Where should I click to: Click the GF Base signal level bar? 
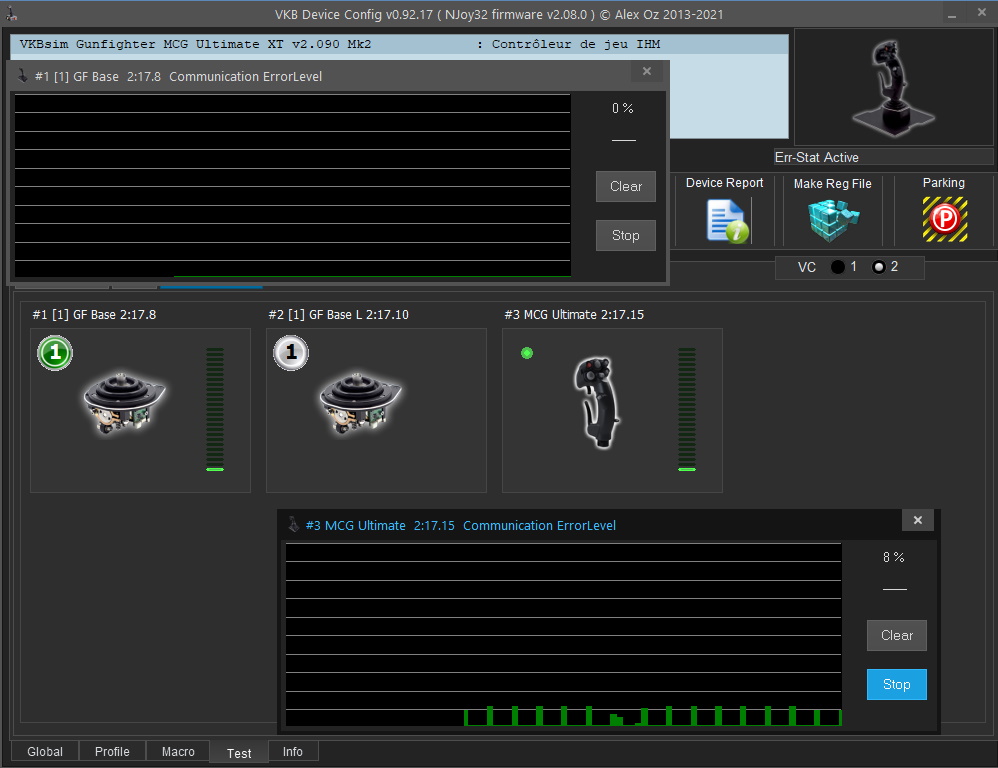(215, 409)
